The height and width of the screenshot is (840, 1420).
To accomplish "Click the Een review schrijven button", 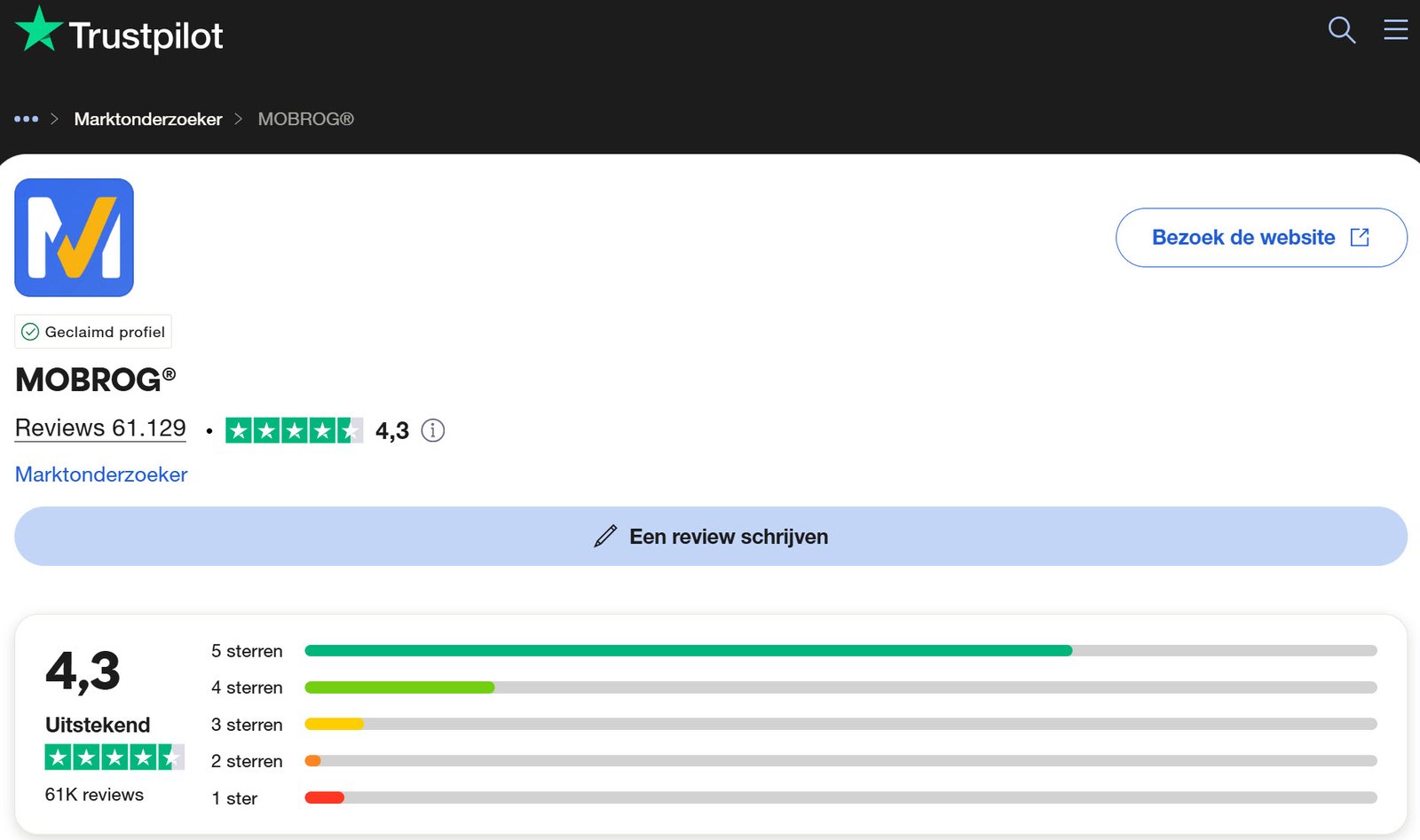I will pyautogui.click(x=710, y=536).
